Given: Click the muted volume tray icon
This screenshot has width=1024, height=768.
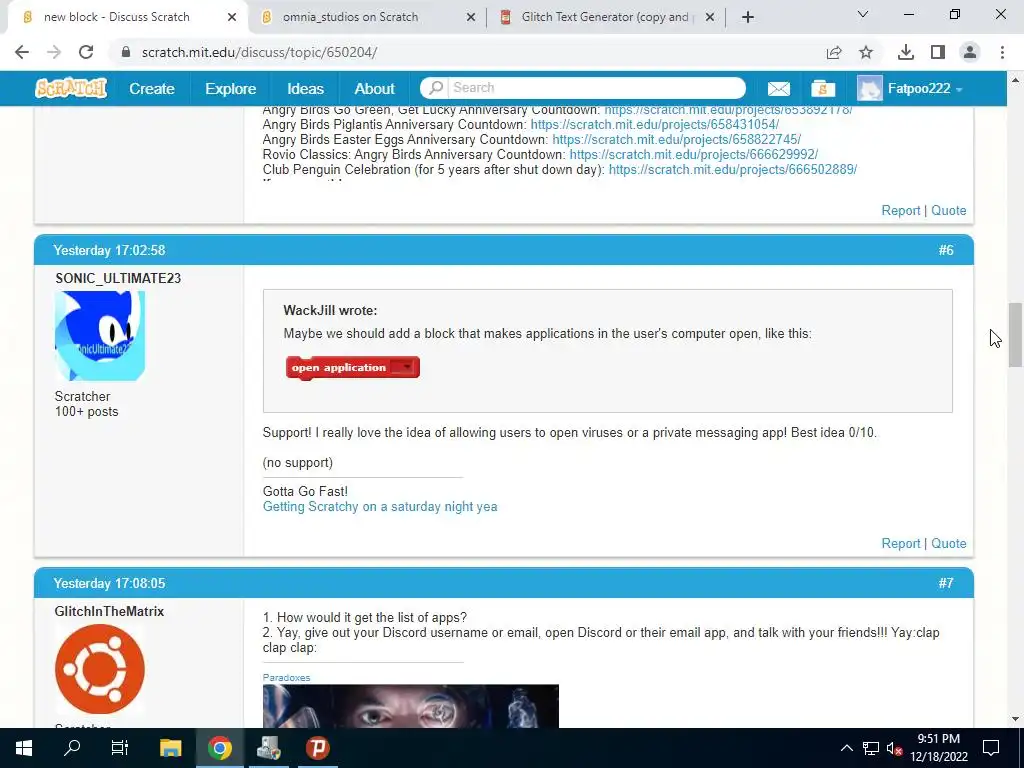Looking at the screenshot, I should [895, 748].
